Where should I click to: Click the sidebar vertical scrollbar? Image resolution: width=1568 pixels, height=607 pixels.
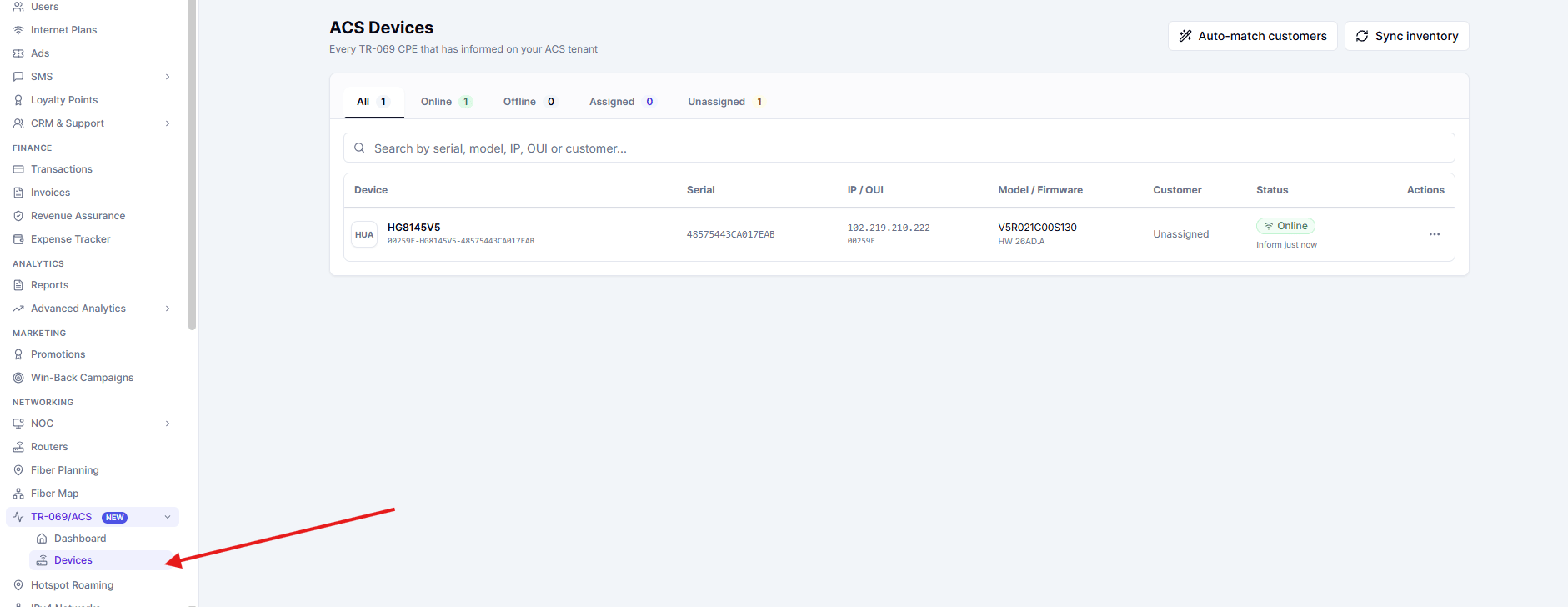coord(193,165)
